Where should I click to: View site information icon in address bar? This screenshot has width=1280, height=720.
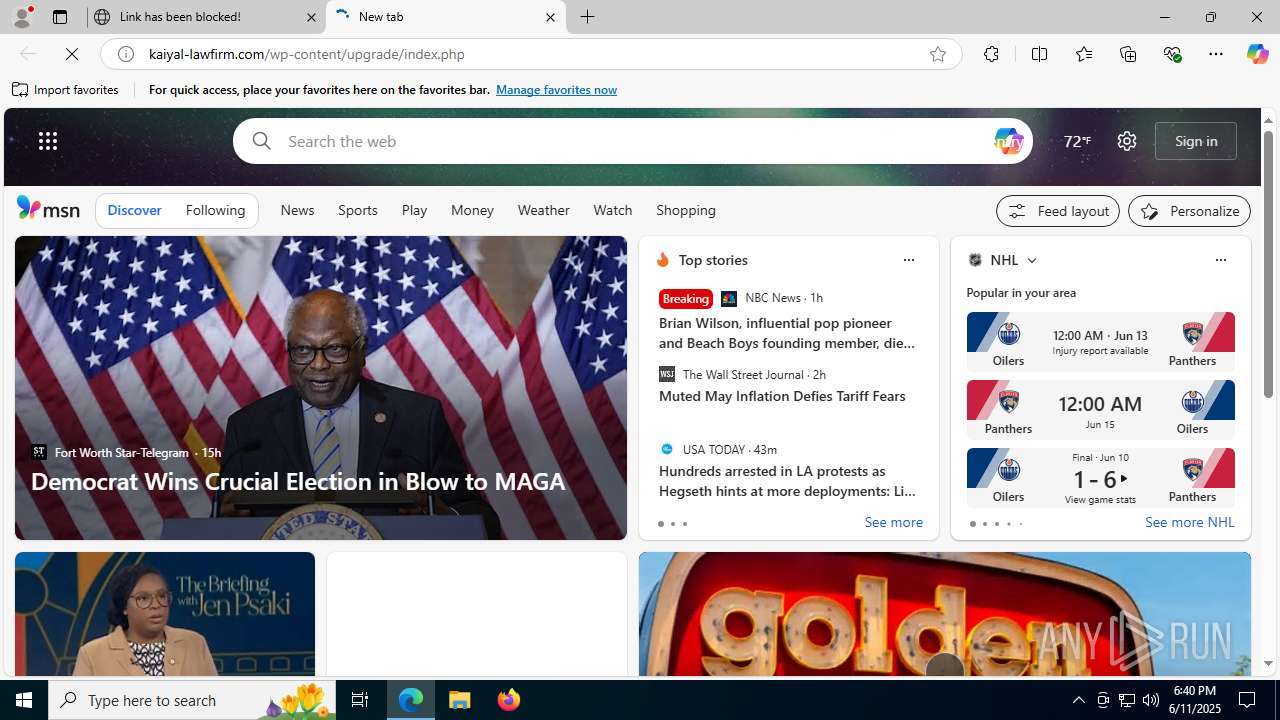pos(126,54)
